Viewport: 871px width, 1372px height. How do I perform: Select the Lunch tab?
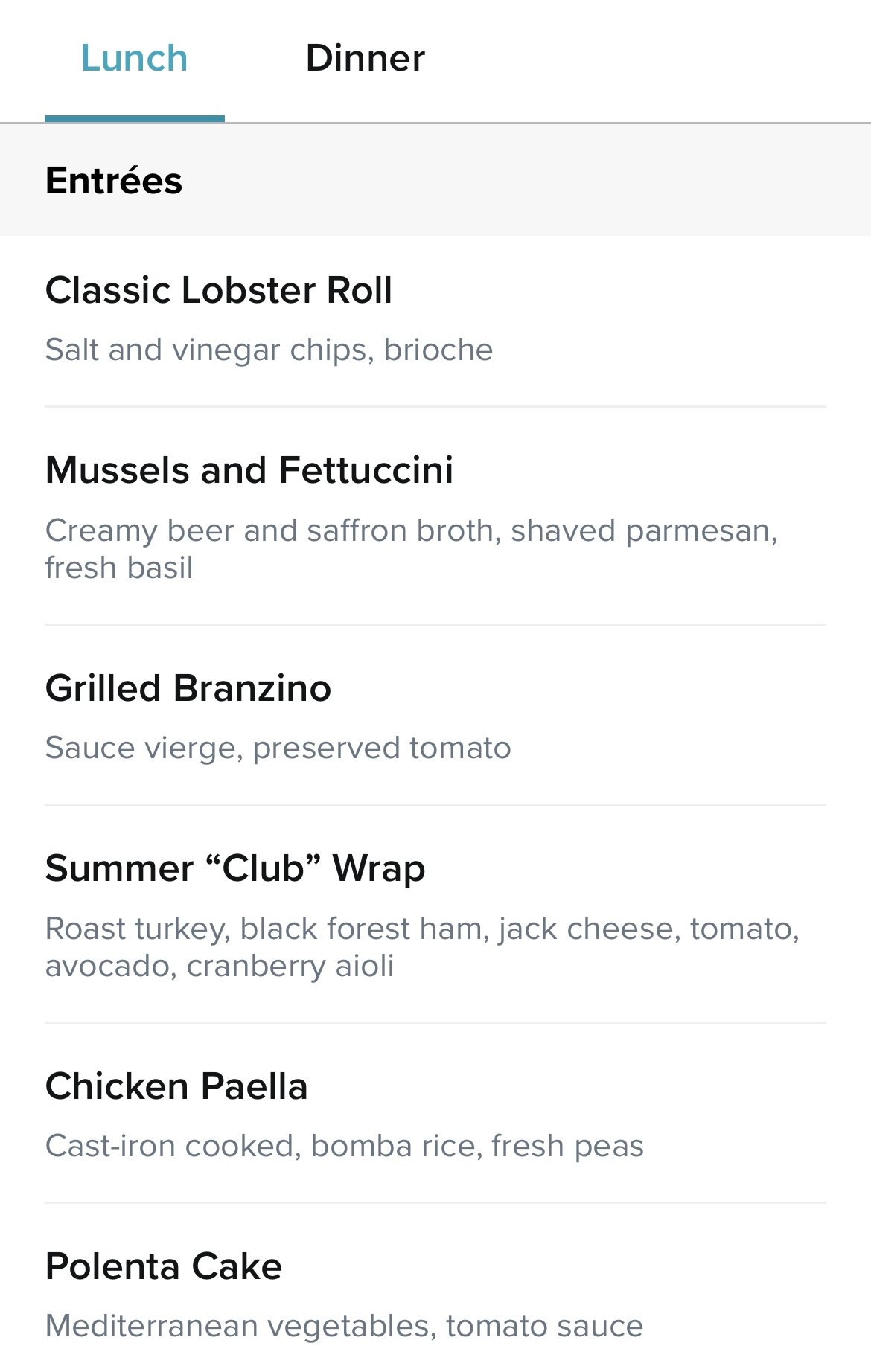(134, 58)
